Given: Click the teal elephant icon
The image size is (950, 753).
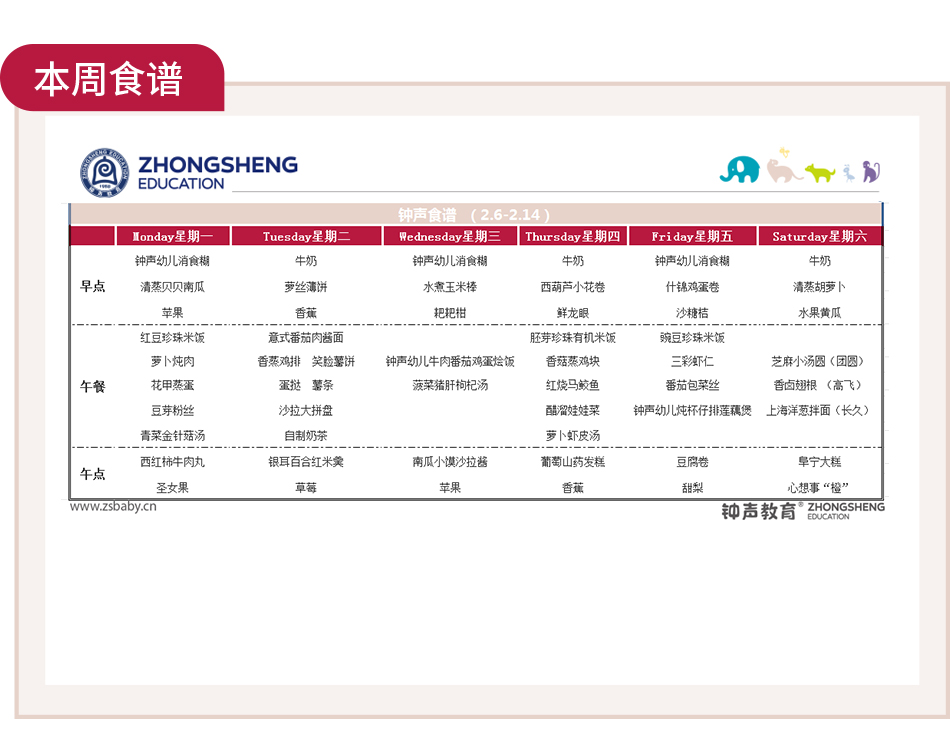Looking at the screenshot, I should (739, 169).
